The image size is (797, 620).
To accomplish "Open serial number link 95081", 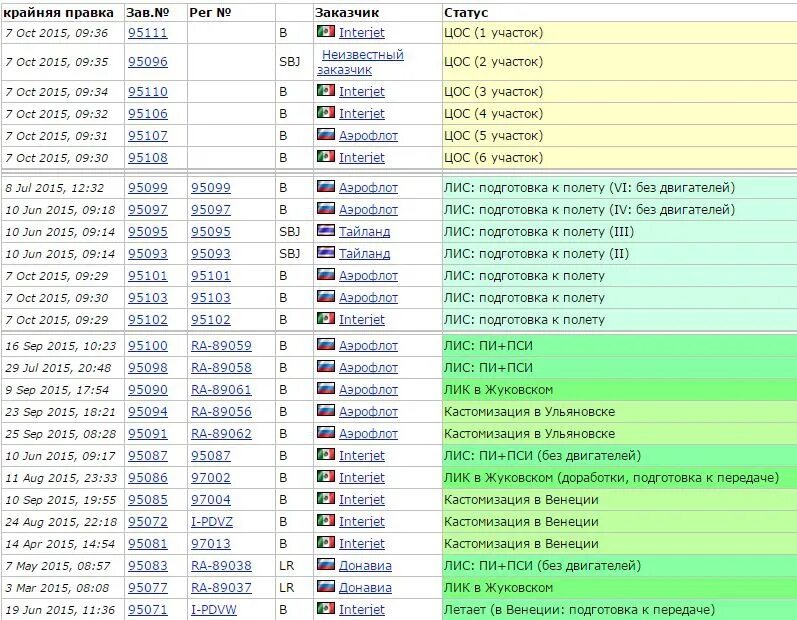I will pyautogui.click(x=147, y=544).
